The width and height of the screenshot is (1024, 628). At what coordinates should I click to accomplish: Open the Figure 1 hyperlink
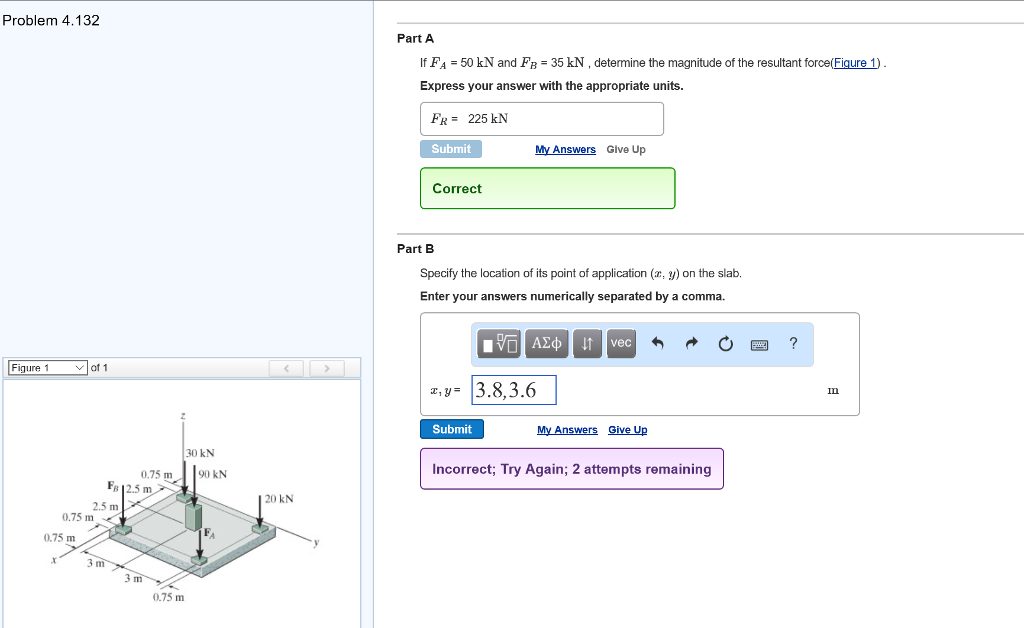(x=854, y=62)
